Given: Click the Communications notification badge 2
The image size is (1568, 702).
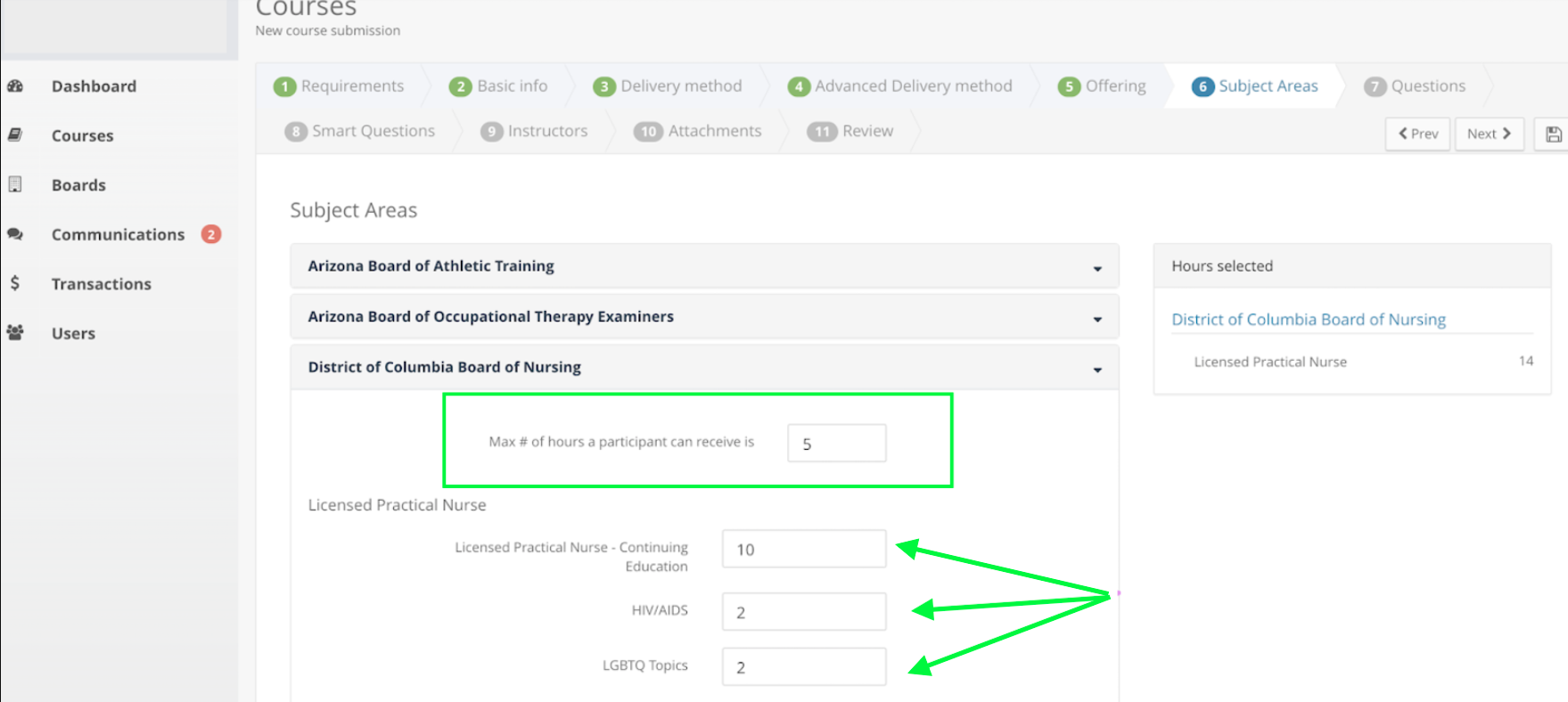Looking at the screenshot, I should [x=211, y=234].
